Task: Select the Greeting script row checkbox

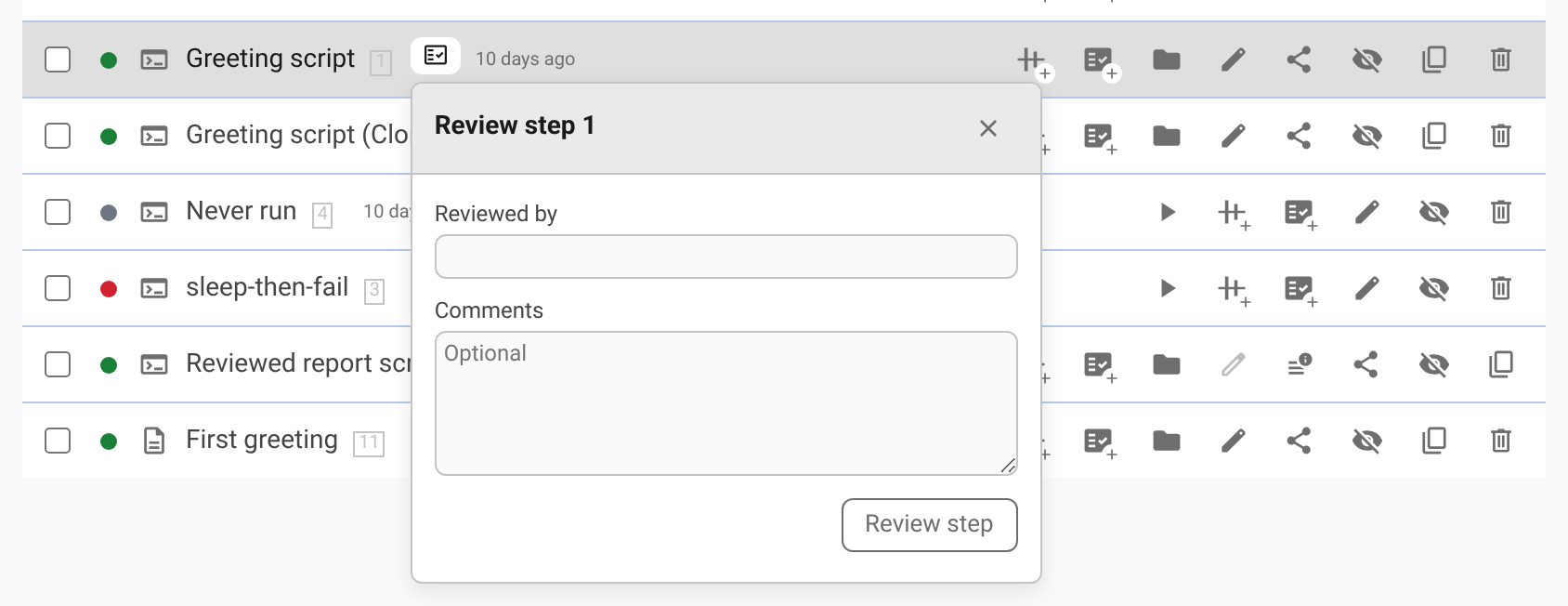Action: click(58, 59)
